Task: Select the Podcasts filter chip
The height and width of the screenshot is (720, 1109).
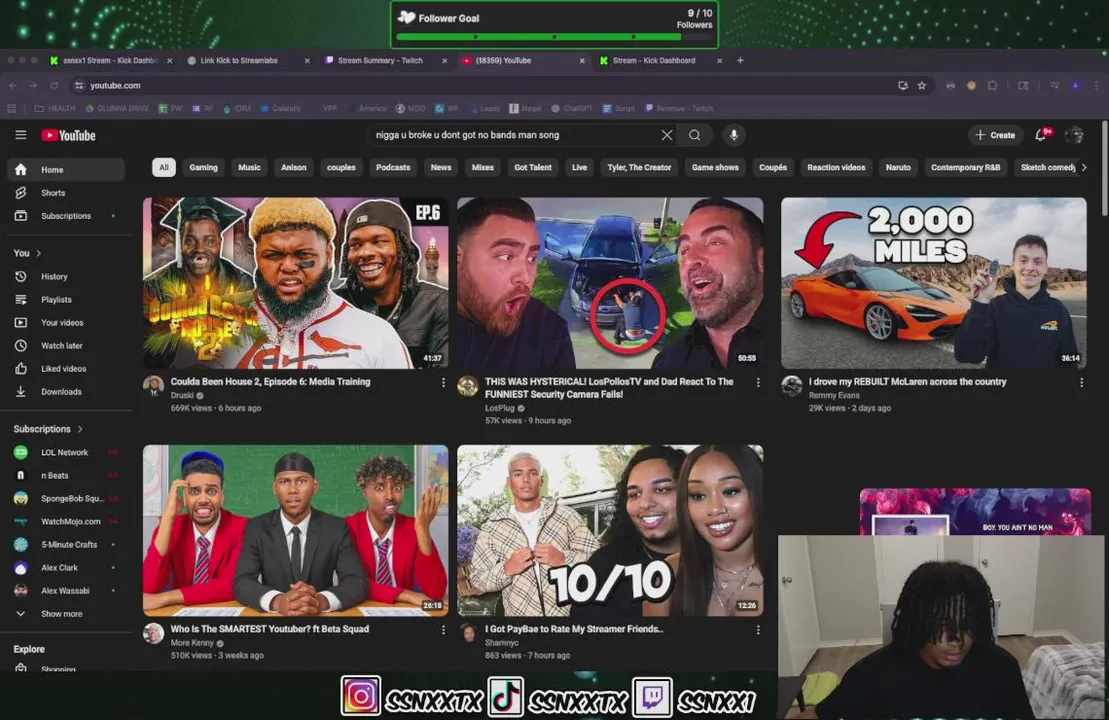Action: pyautogui.click(x=393, y=168)
